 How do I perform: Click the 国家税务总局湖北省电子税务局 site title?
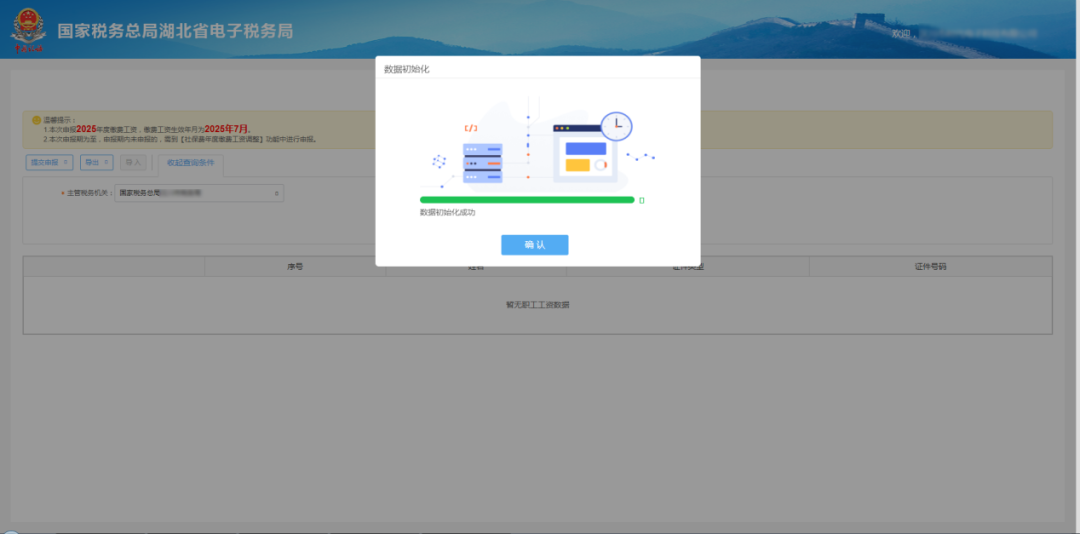tap(175, 31)
